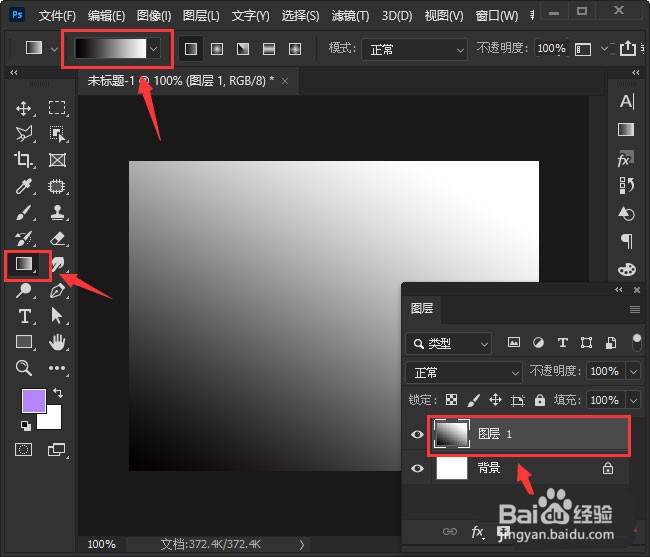Open the layer fx styles button
The height and width of the screenshot is (557, 650).
pyautogui.click(x=477, y=532)
